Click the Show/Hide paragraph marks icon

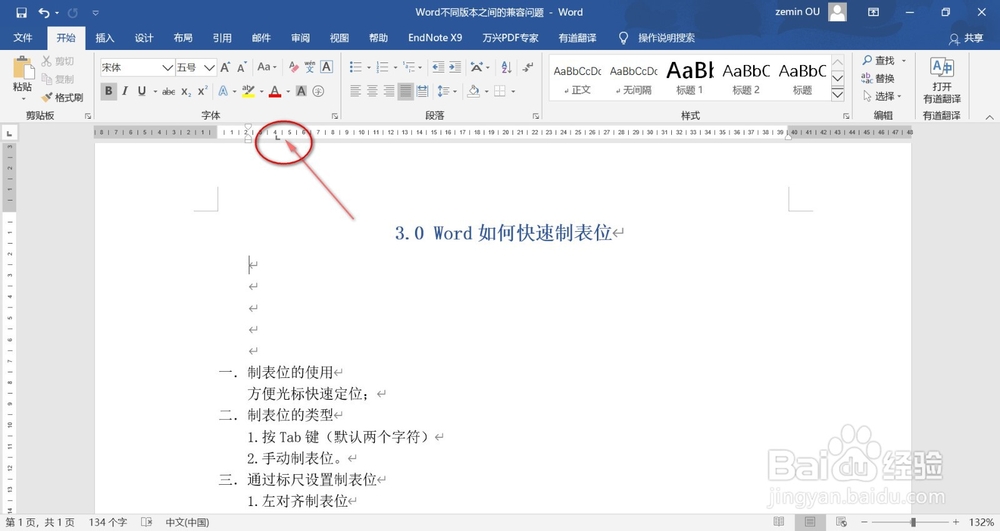[x=527, y=67]
